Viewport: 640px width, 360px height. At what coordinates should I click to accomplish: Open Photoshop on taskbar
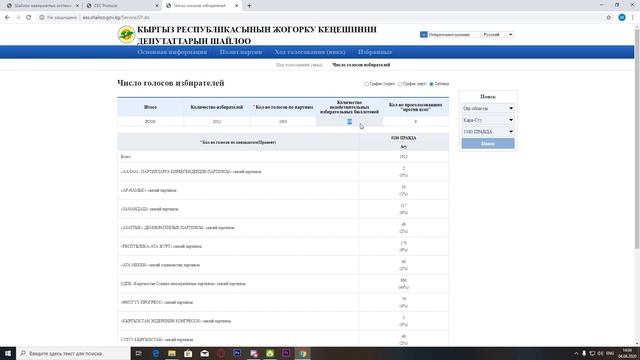[x=237, y=353]
